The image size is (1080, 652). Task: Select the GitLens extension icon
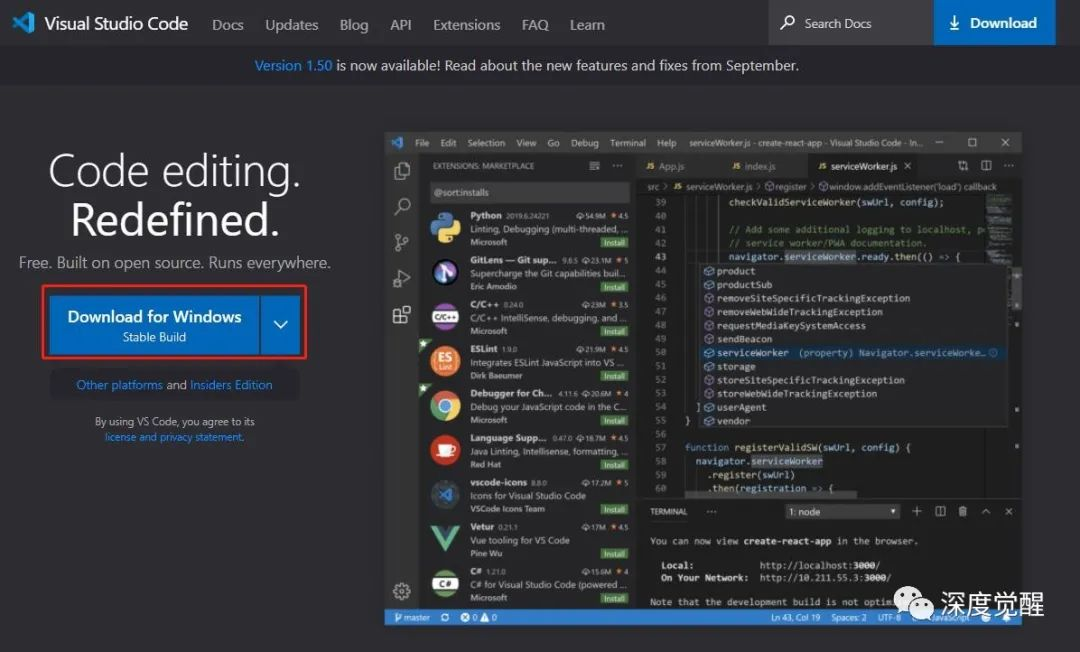coord(445,273)
